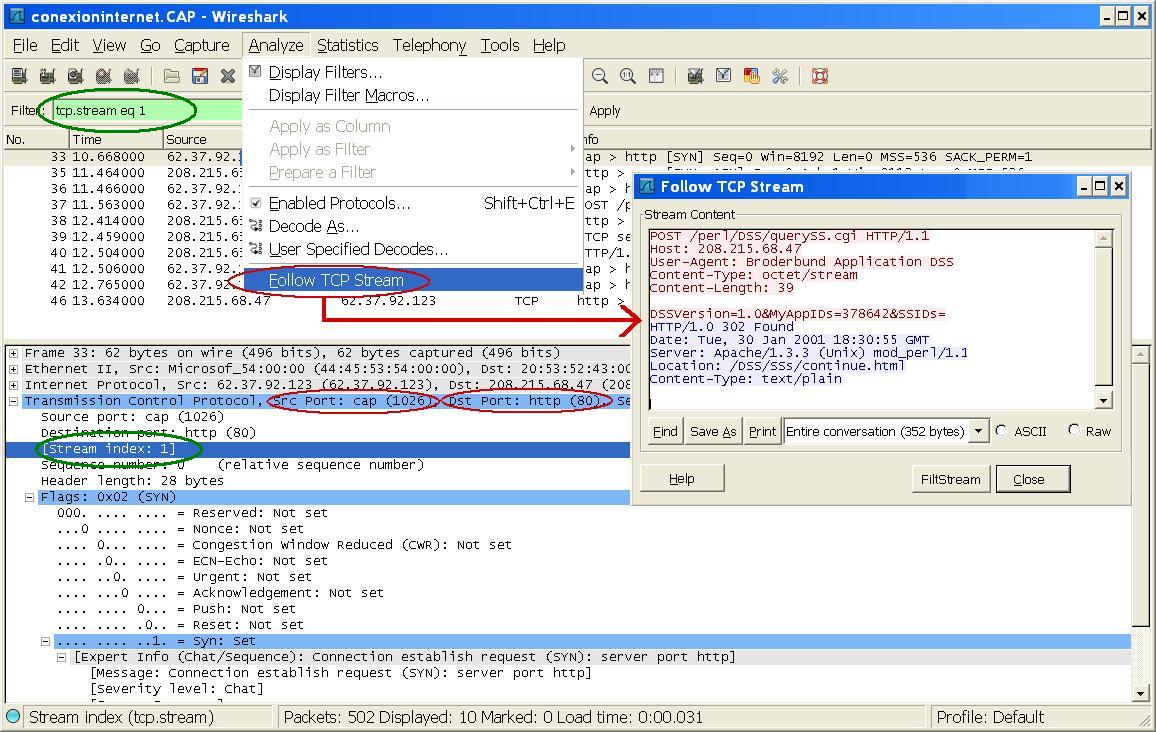Open preferences wrench icon
Screen dimensions: 1156x732
(779, 76)
